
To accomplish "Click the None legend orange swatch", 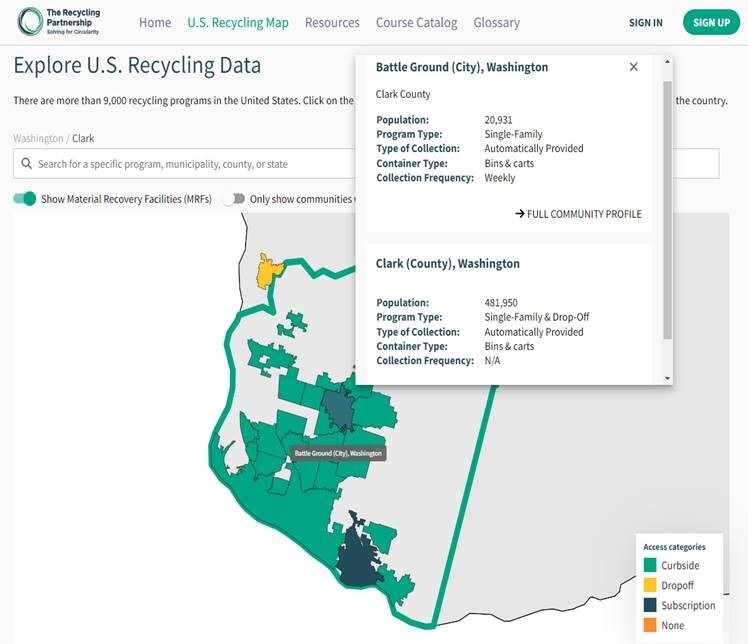I will coord(650,625).
